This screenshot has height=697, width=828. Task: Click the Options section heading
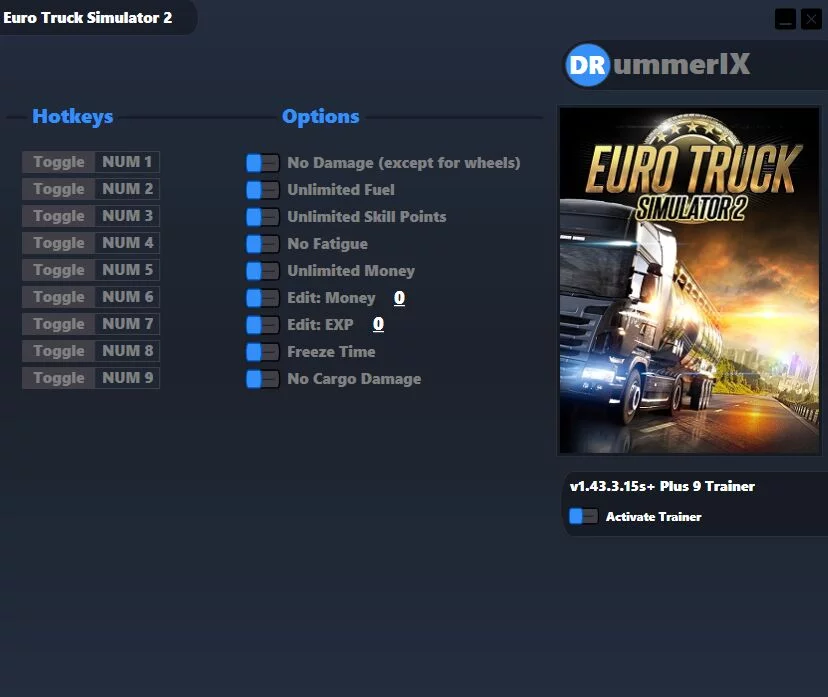[321, 117]
